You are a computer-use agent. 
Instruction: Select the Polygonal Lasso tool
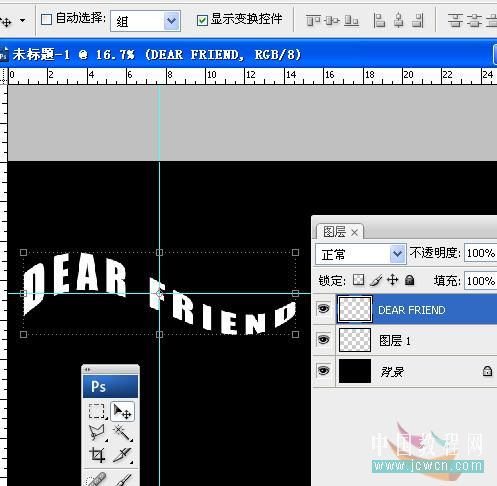point(97,433)
